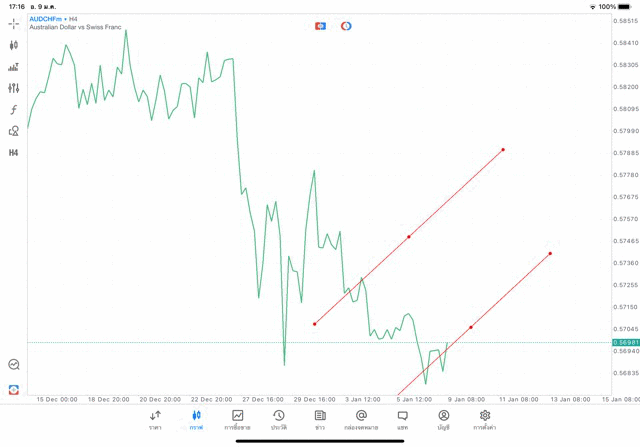Open the ประวัติ (History) tab
640x447 pixels.
(x=279, y=419)
